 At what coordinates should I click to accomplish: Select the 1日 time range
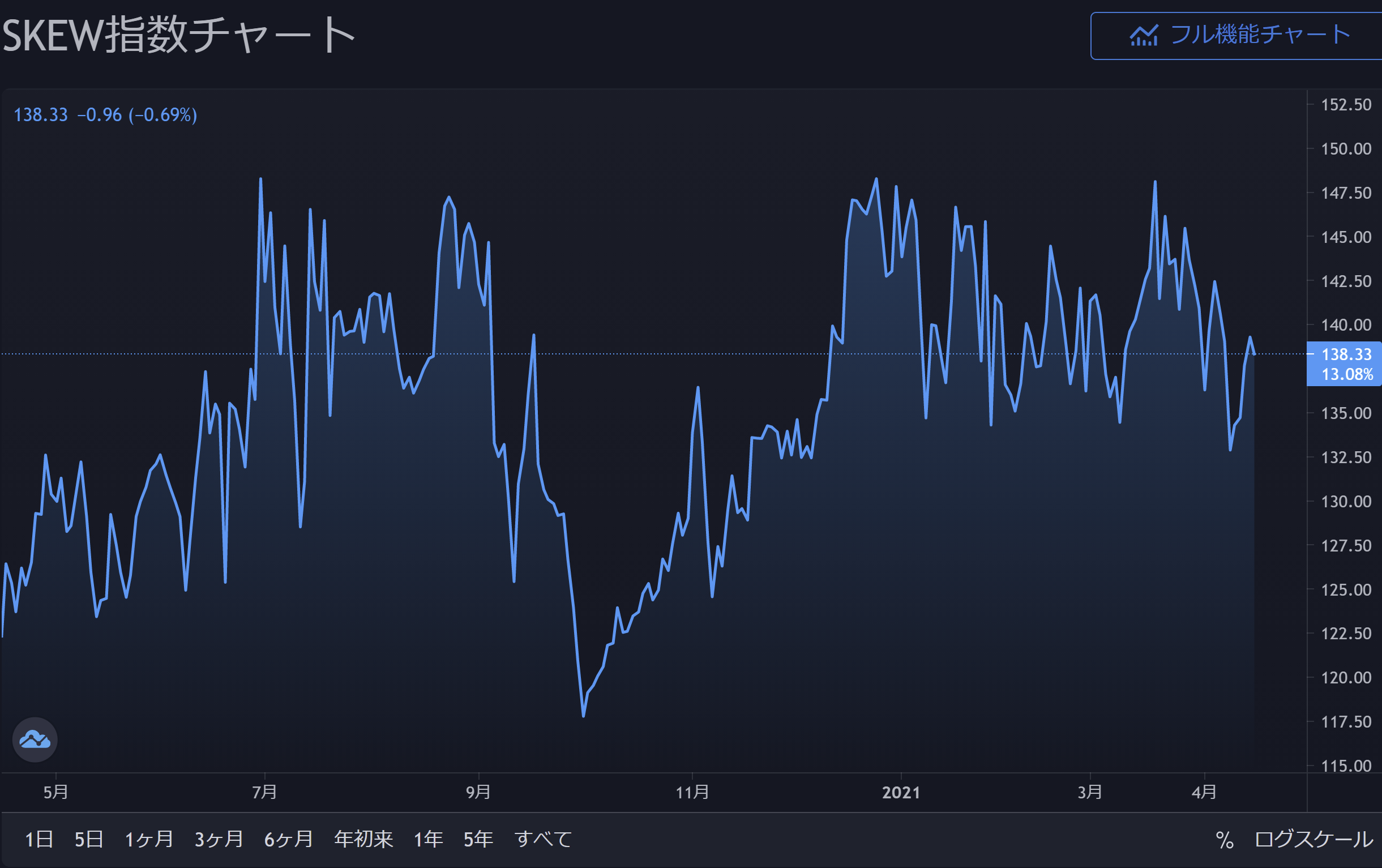pos(39,840)
